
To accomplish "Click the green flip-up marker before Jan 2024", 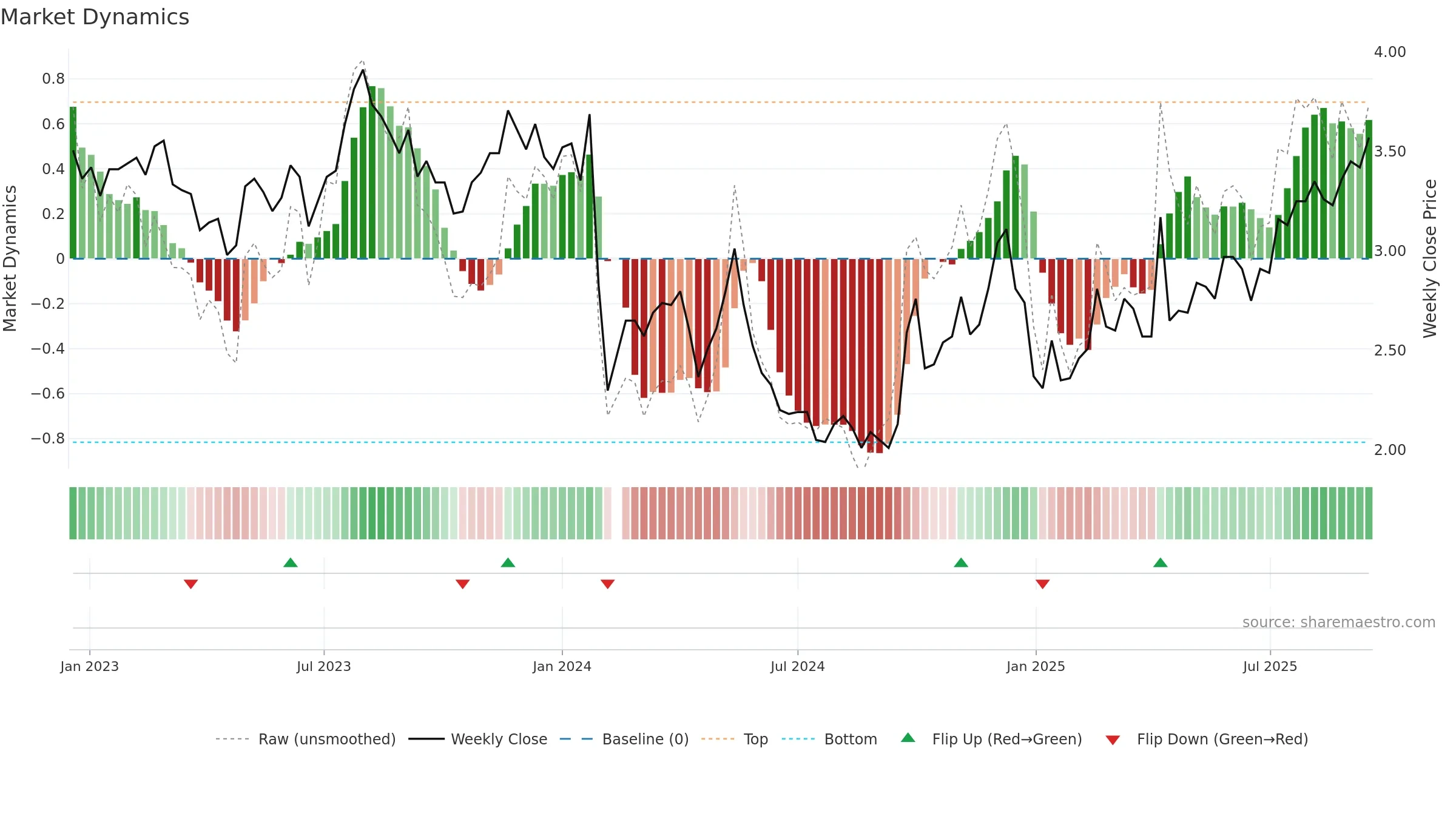I will point(508,562).
